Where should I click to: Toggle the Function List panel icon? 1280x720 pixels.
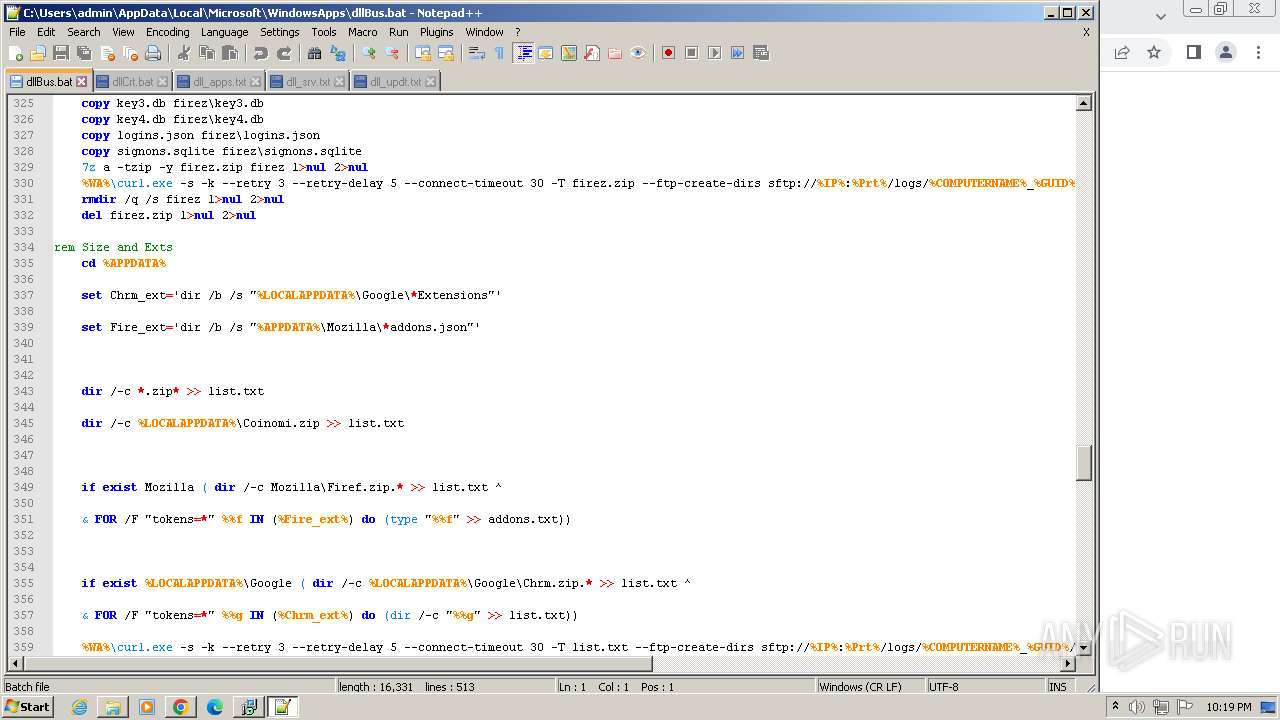[x=592, y=53]
